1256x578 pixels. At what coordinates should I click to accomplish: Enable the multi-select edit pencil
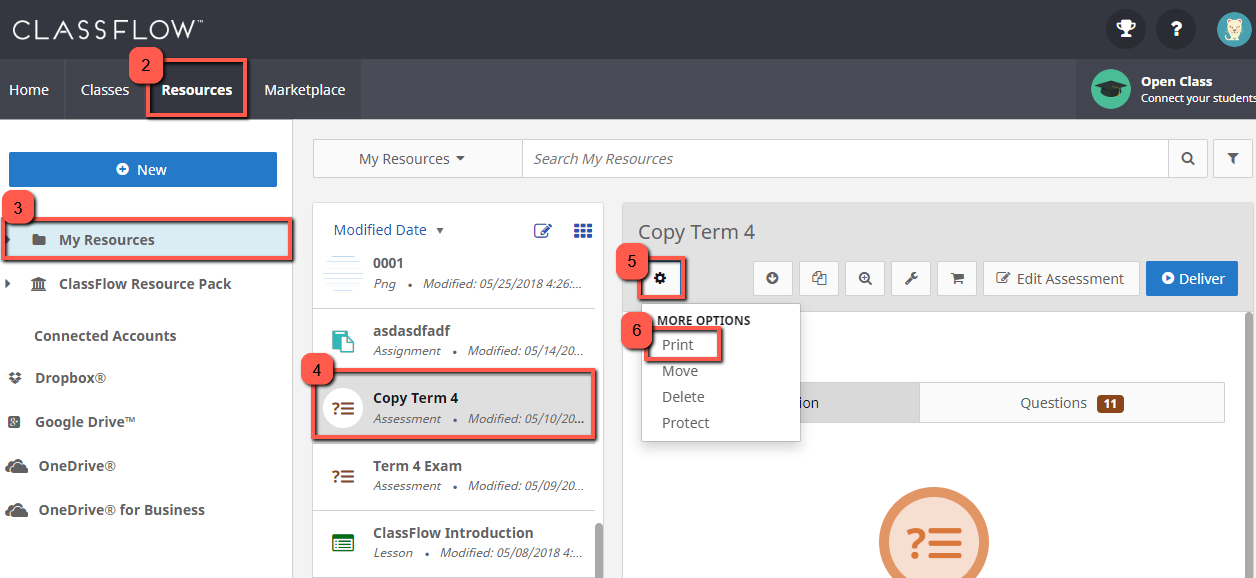543,230
